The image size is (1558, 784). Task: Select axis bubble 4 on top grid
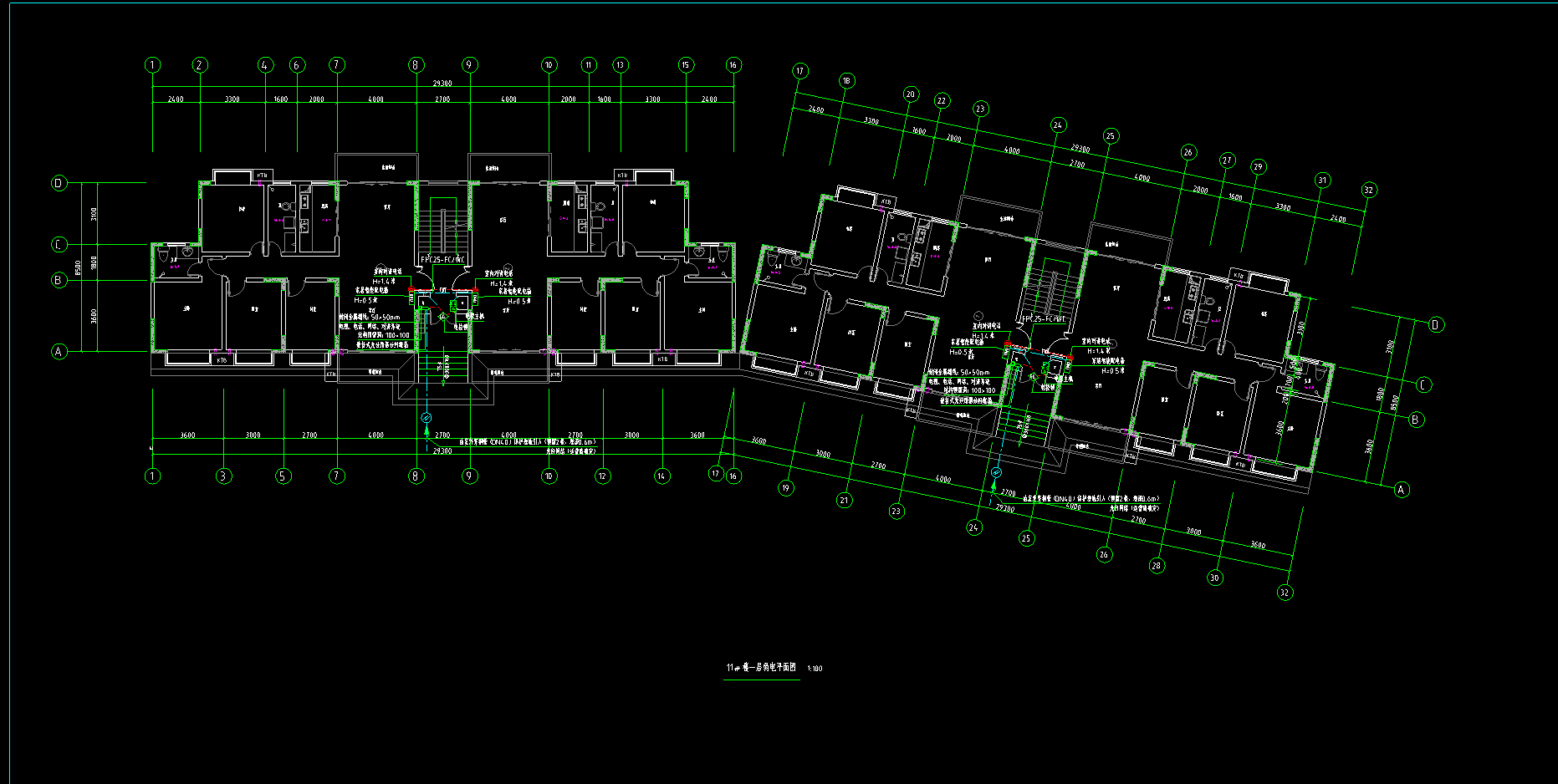pos(265,65)
